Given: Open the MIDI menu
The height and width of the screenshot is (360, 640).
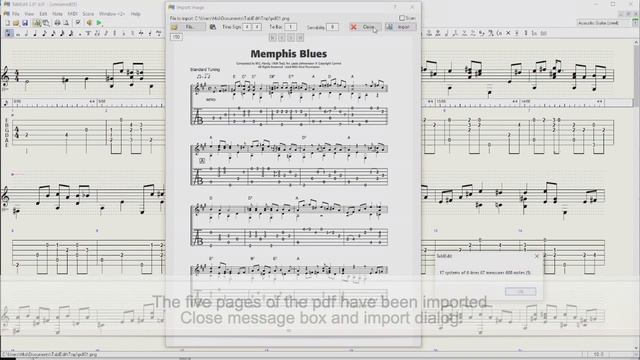Looking at the screenshot, I should tap(73, 14).
